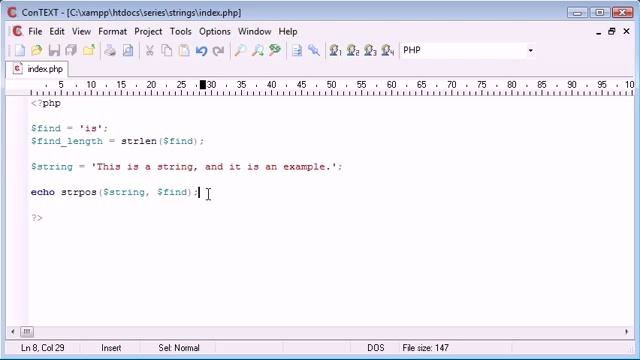Screen dimensions: 640x360
Task: Copy the selected text
Action: pyautogui.click(x=167, y=50)
